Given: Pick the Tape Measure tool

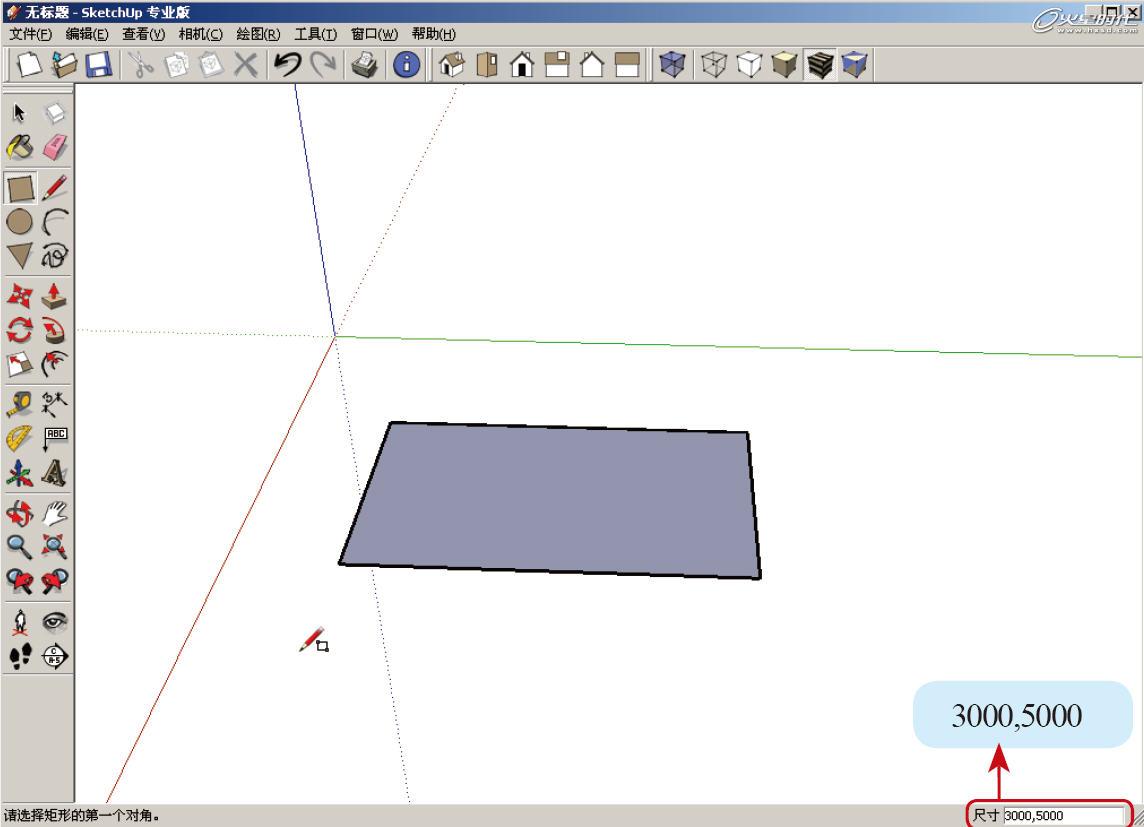Looking at the screenshot, I should [x=20, y=403].
